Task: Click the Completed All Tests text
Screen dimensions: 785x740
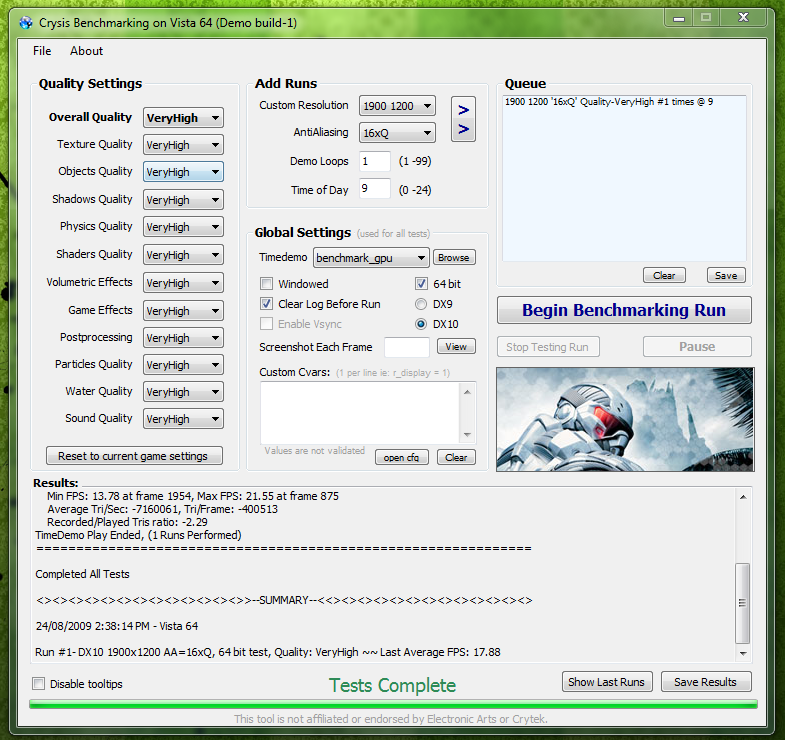Action: coord(83,574)
